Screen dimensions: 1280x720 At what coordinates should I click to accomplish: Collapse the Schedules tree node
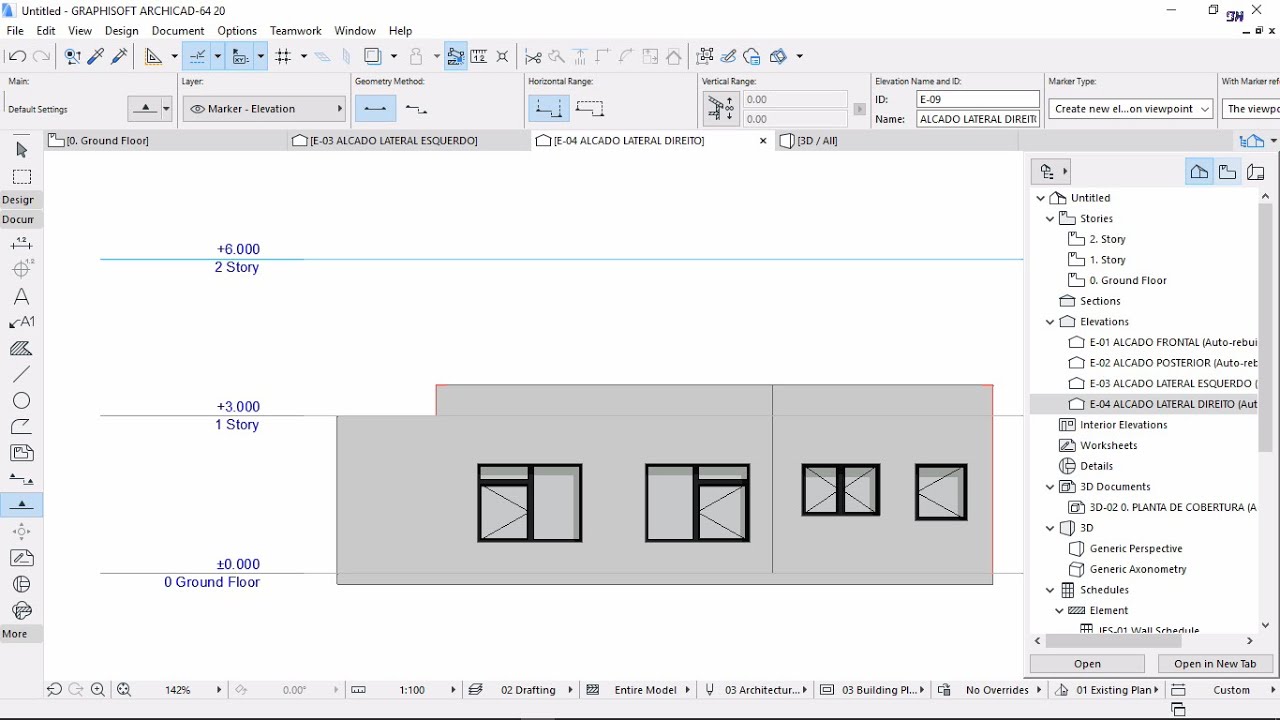pos(1050,590)
